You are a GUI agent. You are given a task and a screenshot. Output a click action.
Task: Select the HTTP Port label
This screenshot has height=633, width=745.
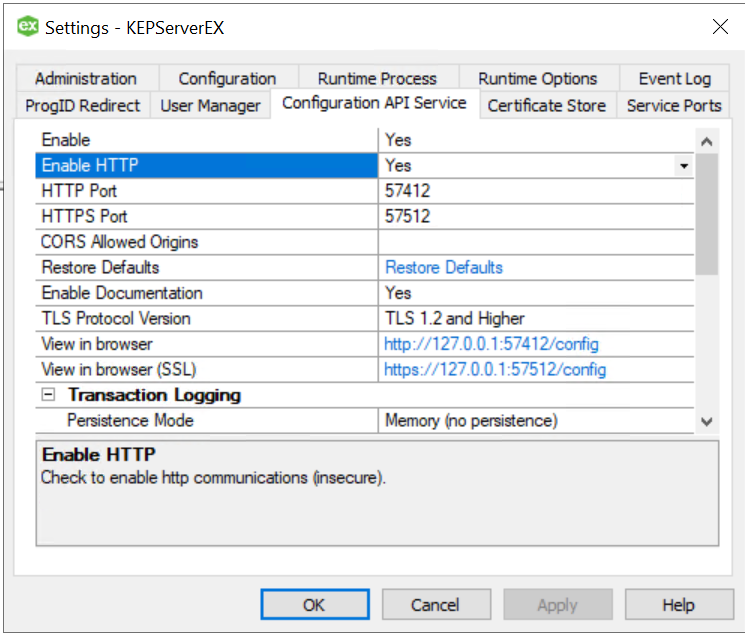(79, 191)
